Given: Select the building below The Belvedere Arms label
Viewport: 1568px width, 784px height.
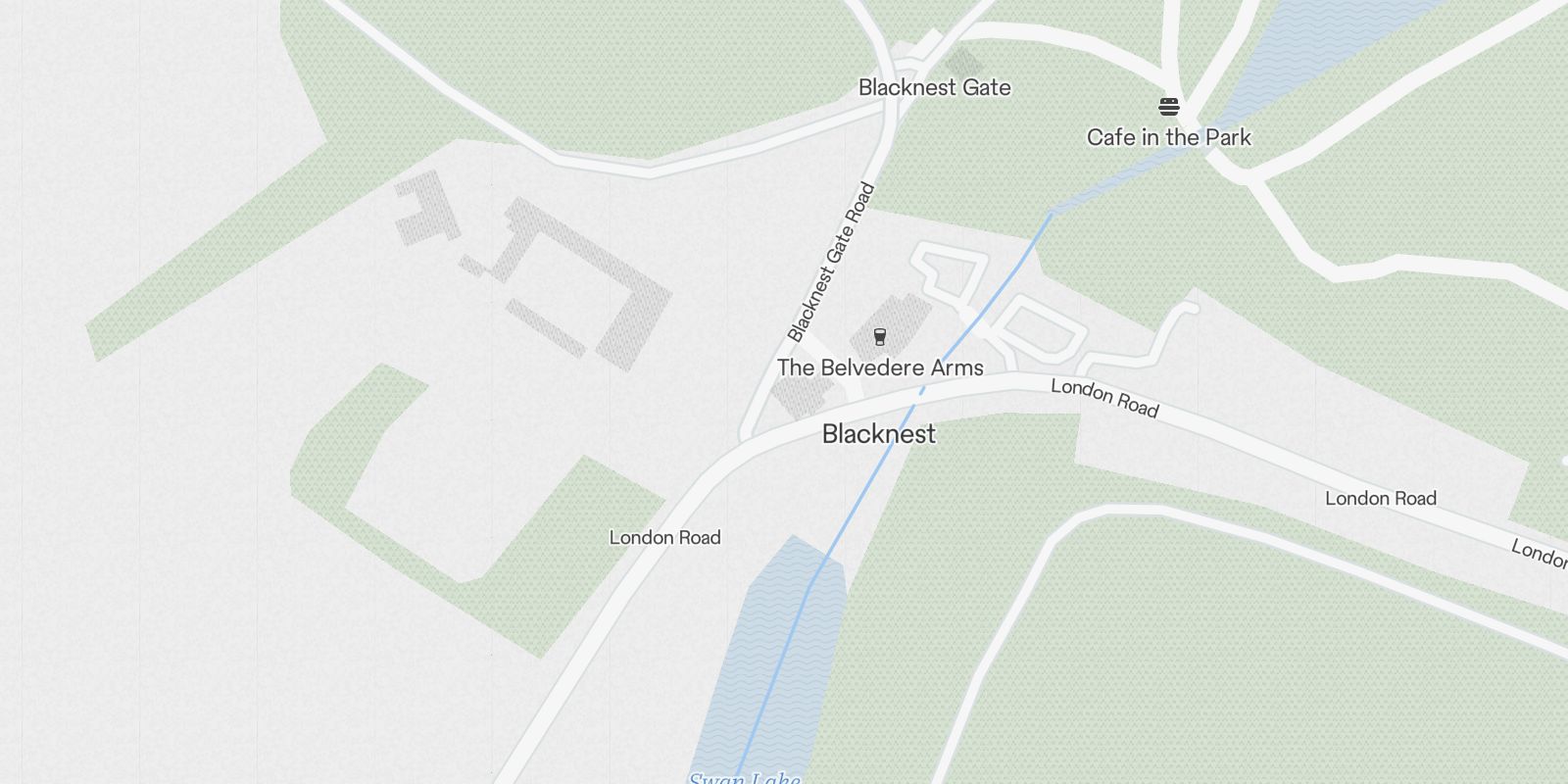Looking at the screenshot, I should tap(802, 396).
